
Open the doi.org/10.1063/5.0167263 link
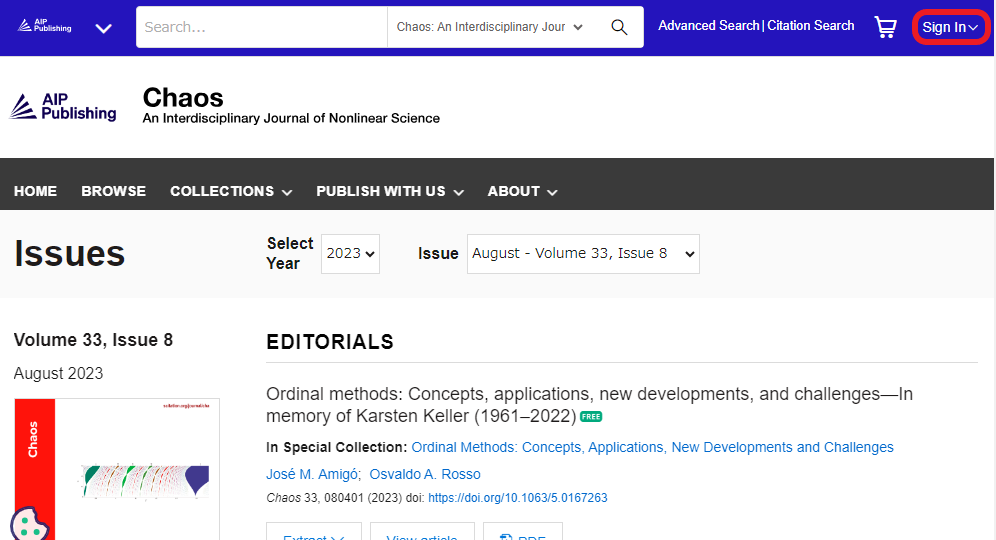pos(518,497)
